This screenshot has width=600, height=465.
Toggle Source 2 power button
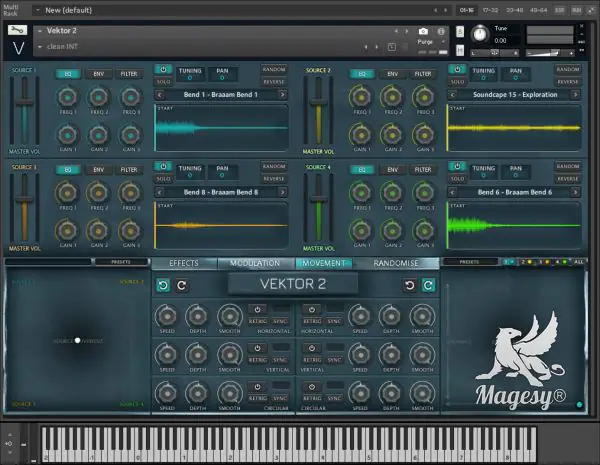point(457,70)
